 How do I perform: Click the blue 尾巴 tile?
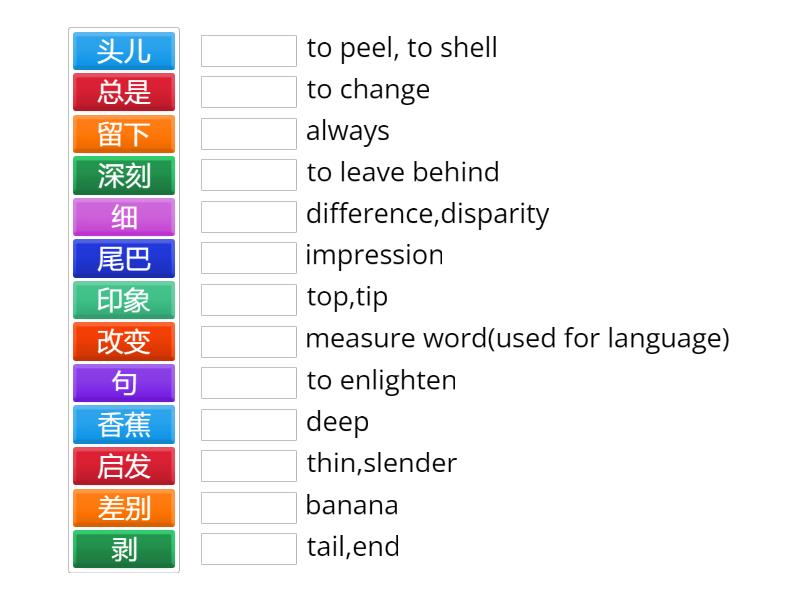click(124, 259)
